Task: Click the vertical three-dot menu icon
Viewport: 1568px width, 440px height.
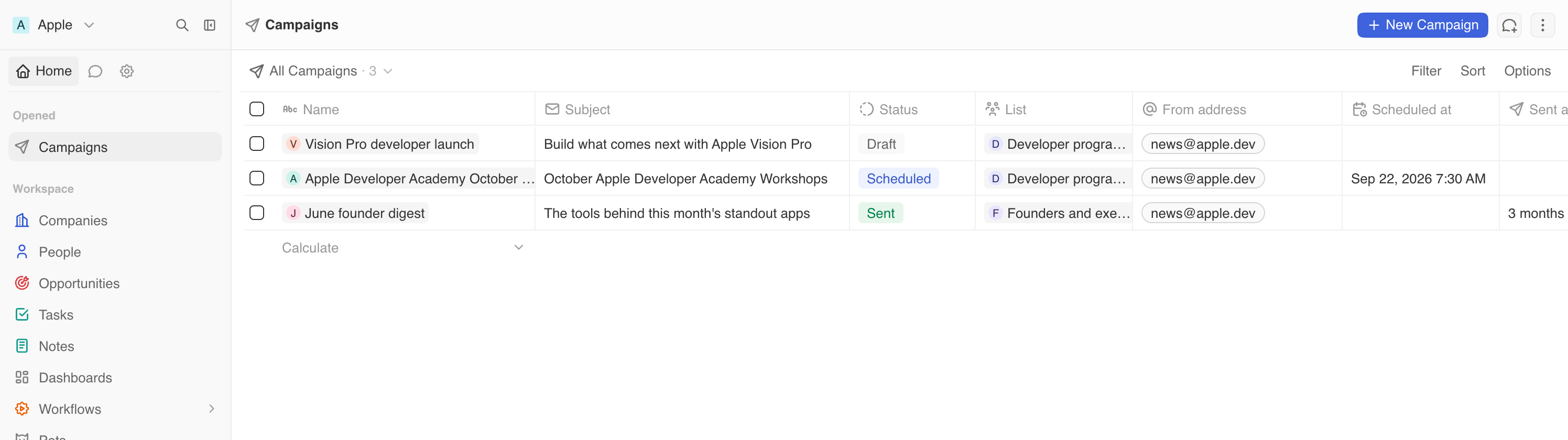Action: coord(1542,25)
